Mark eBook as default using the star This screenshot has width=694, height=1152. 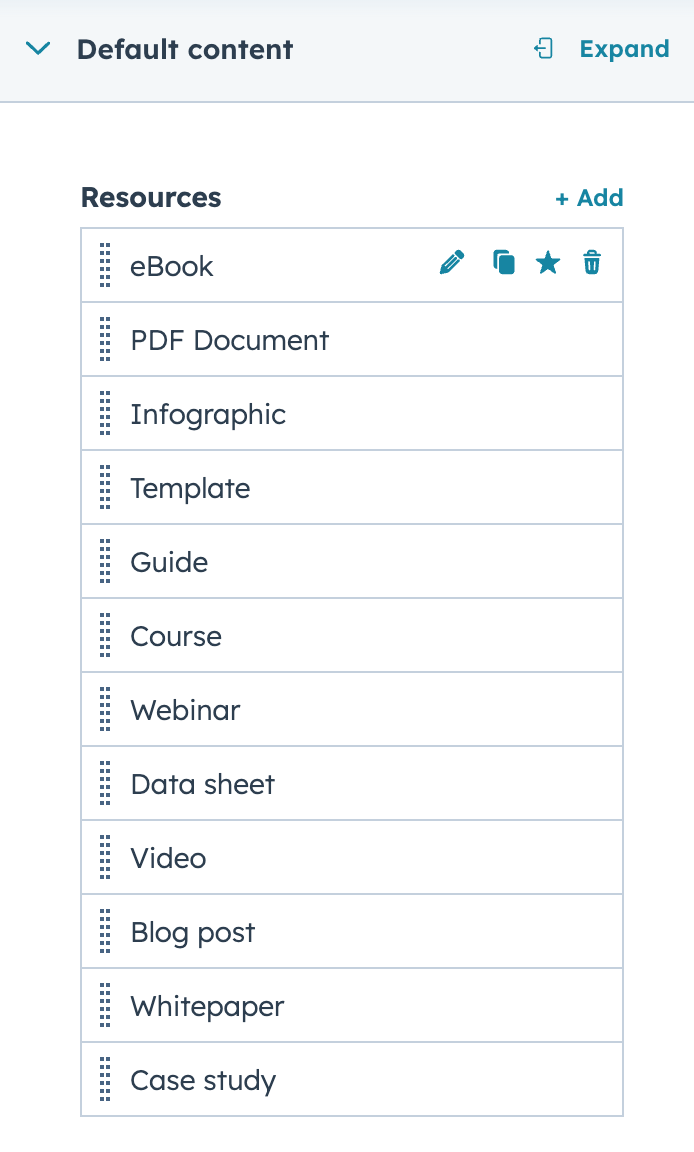pos(547,262)
